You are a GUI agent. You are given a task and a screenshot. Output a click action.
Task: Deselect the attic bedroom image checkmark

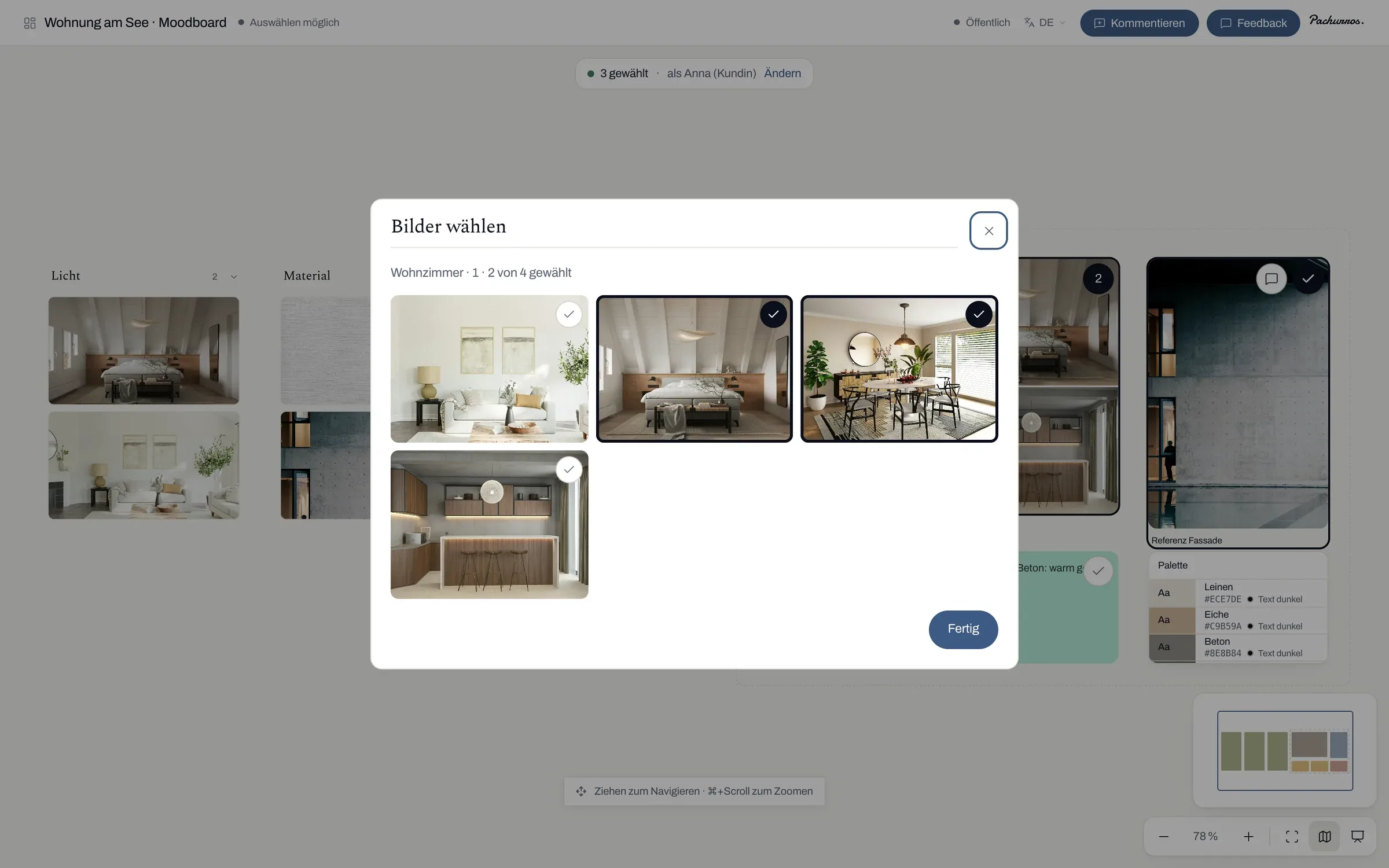[773, 314]
